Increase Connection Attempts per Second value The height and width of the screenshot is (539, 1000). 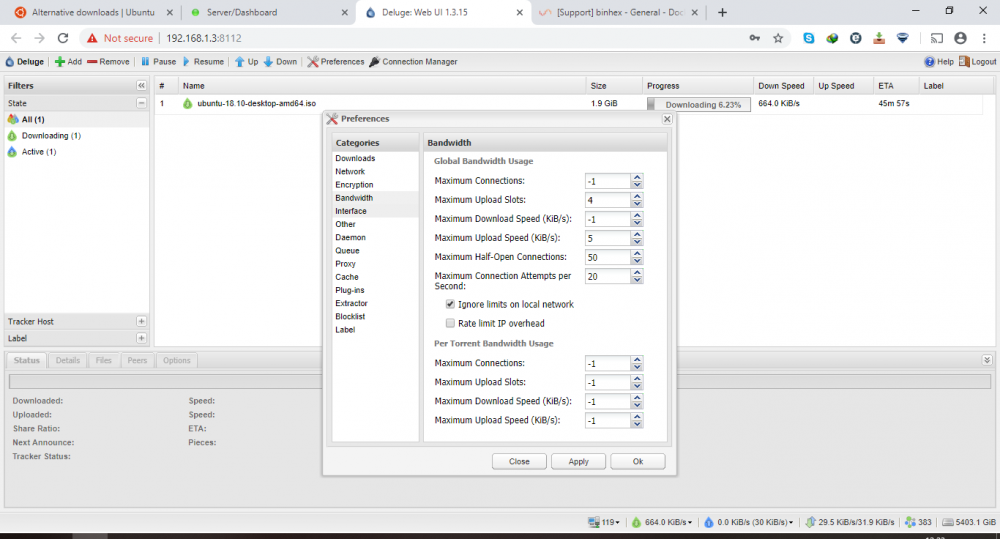point(637,272)
